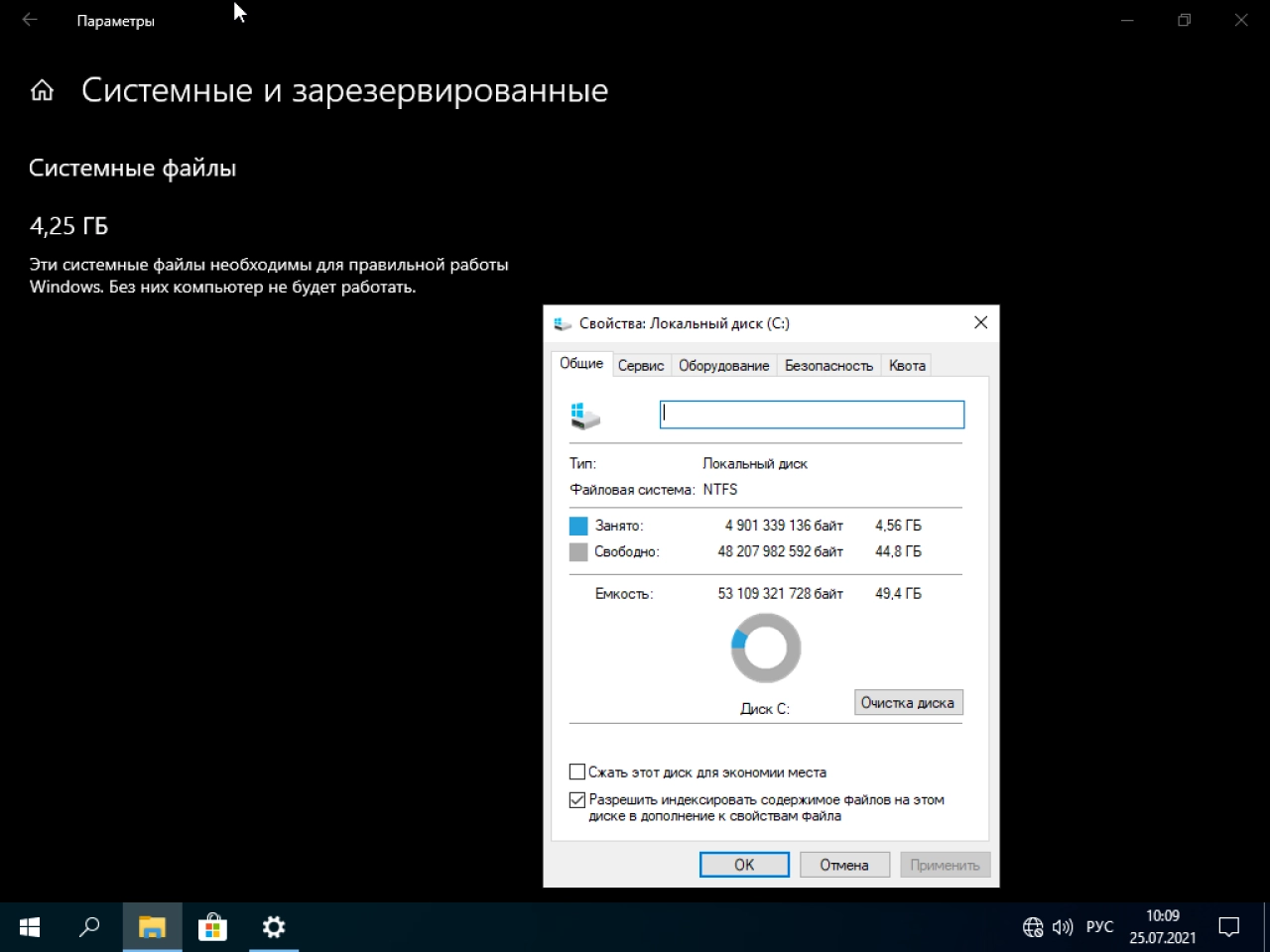The image size is (1270, 952).
Task: Select the Общие tab
Action: click(581, 363)
